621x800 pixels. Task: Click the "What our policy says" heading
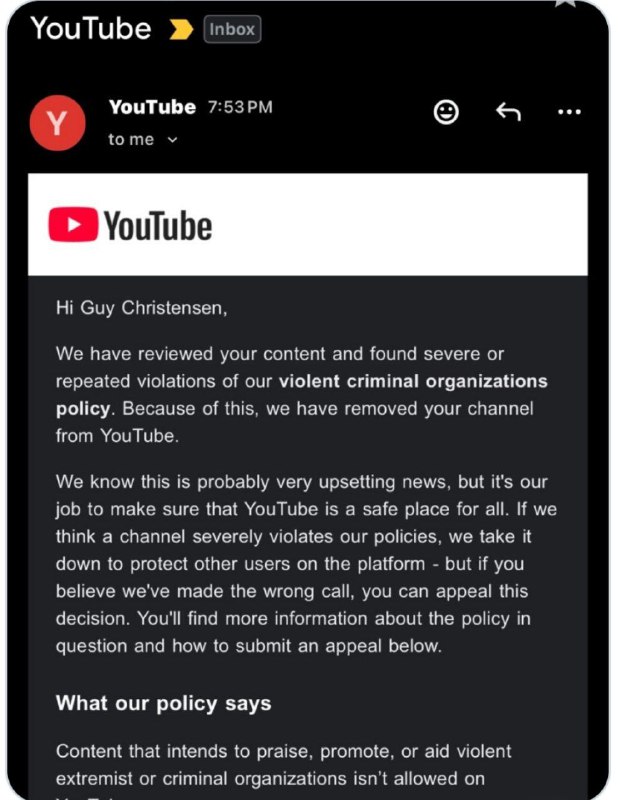tap(163, 703)
